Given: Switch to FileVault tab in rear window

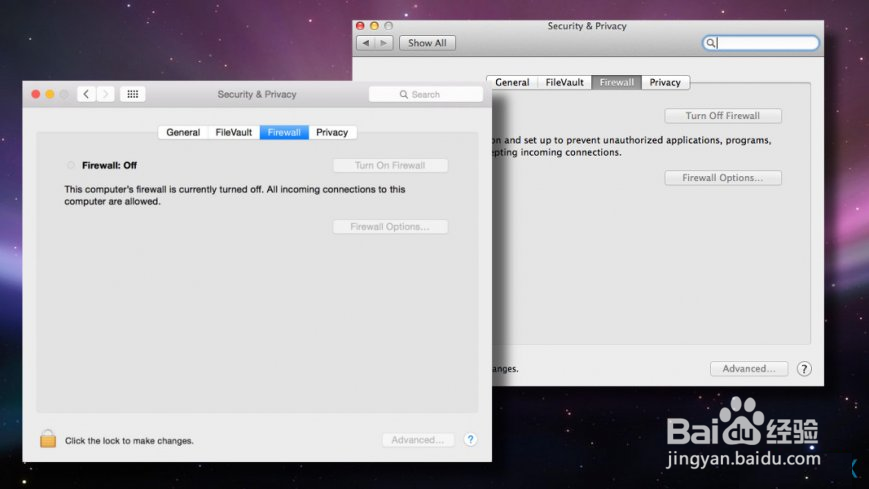Looking at the screenshot, I should tap(564, 82).
